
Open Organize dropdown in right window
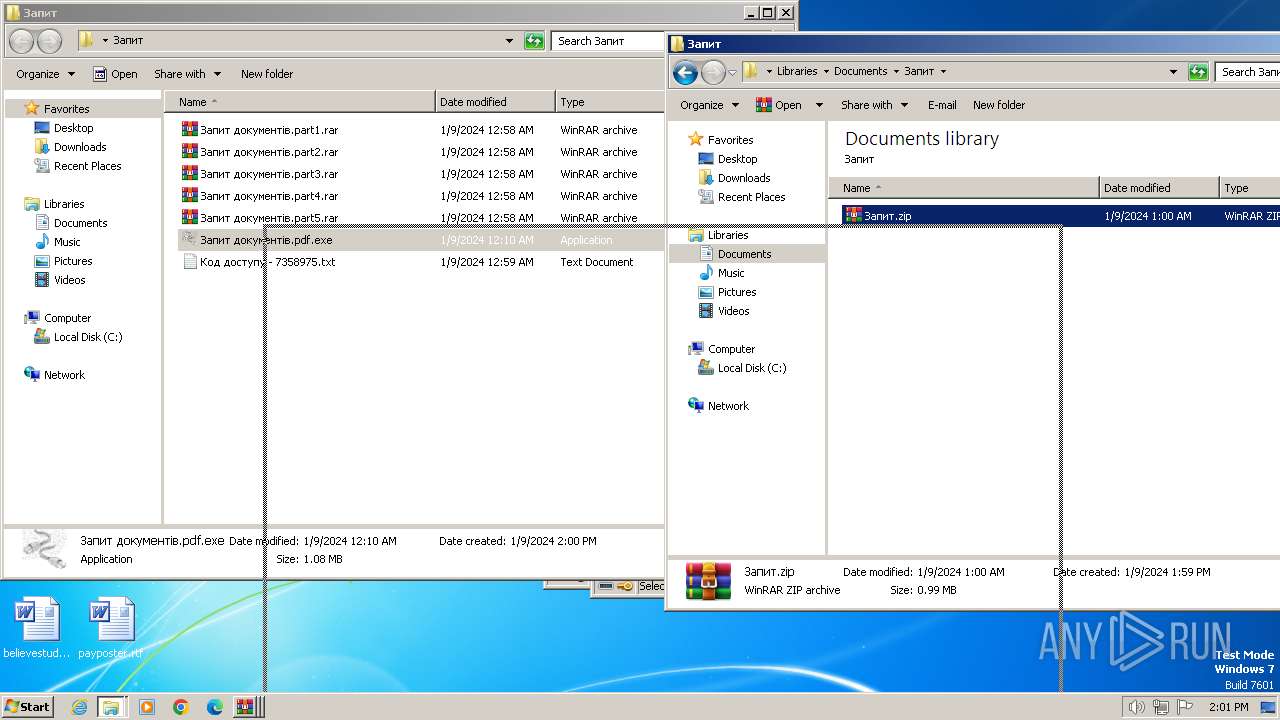(709, 105)
